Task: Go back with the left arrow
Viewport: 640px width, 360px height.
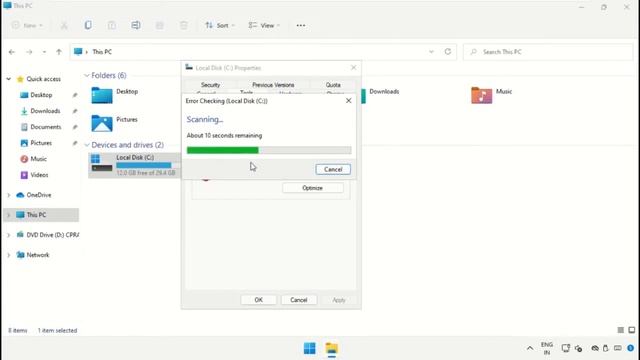Action: (x=12, y=52)
